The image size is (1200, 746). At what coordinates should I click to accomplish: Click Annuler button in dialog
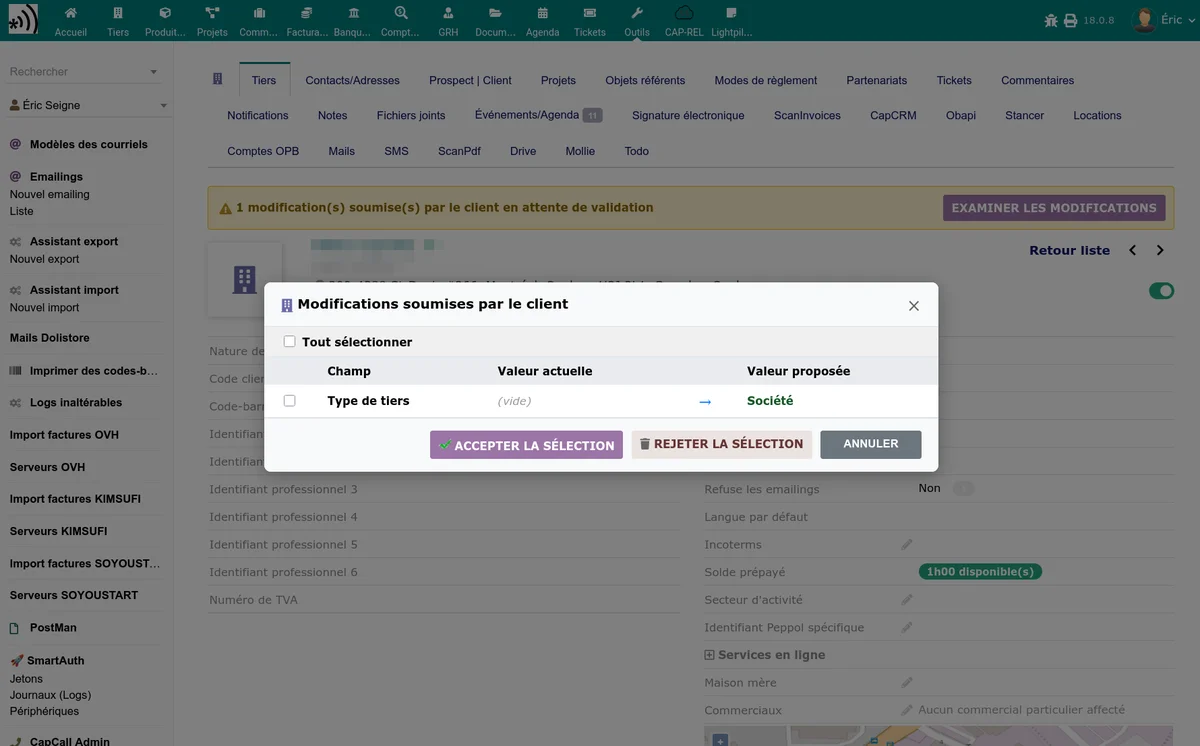870,444
